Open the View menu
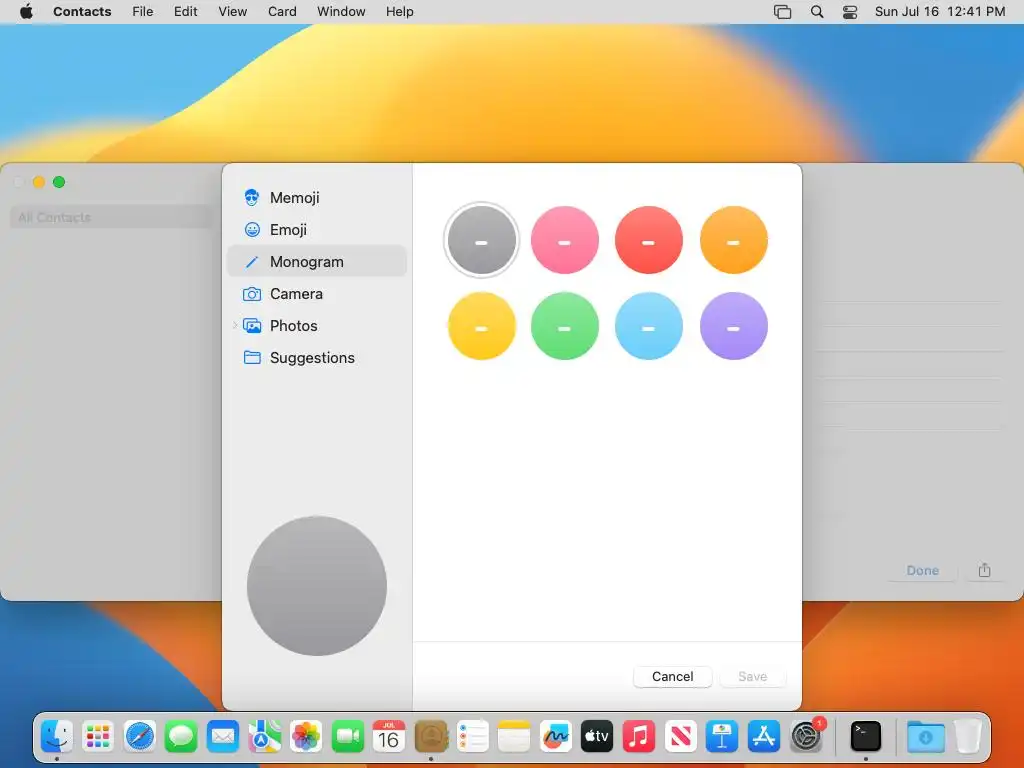This screenshot has width=1024, height=768. point(232,12)
